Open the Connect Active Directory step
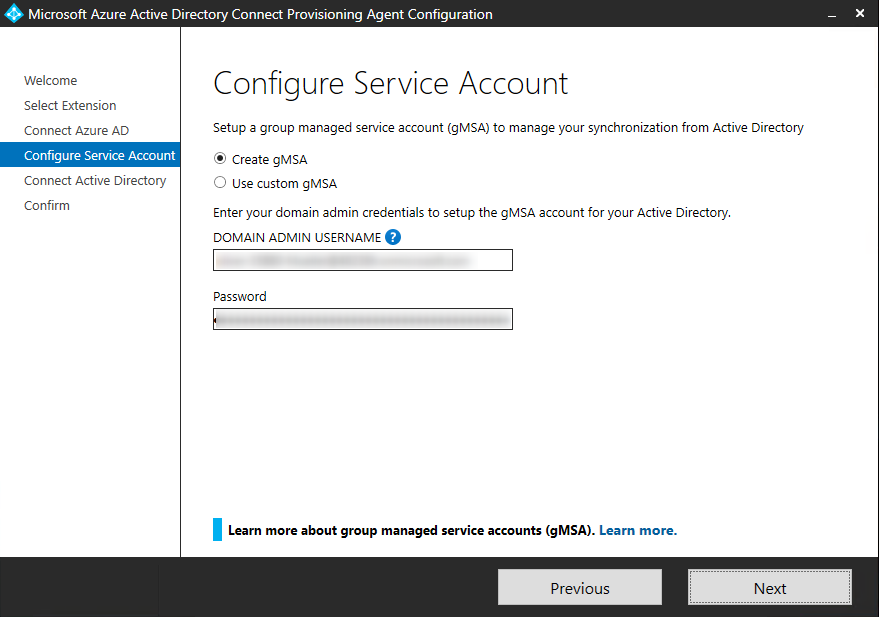 tap(95, 180)
